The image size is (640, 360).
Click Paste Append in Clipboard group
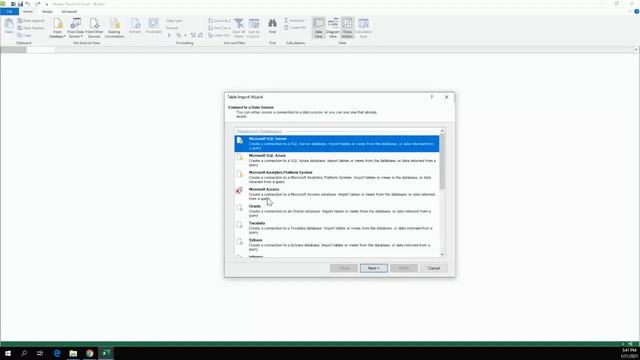click(x=31, y=21)
